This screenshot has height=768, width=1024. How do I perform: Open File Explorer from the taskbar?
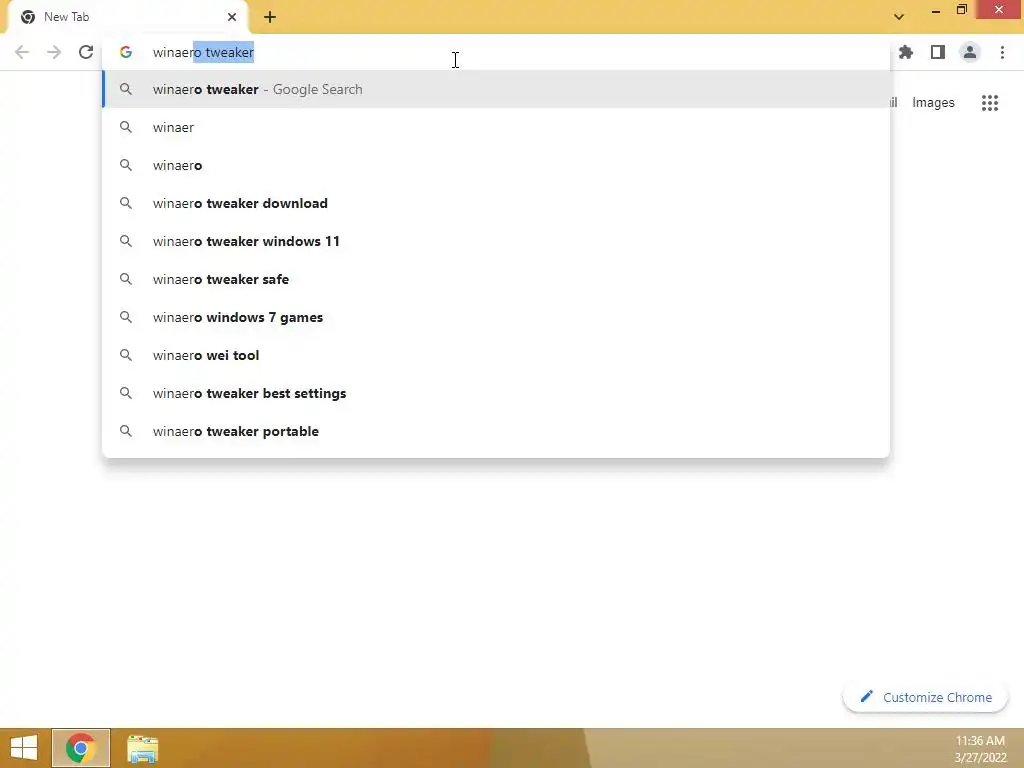142,749
